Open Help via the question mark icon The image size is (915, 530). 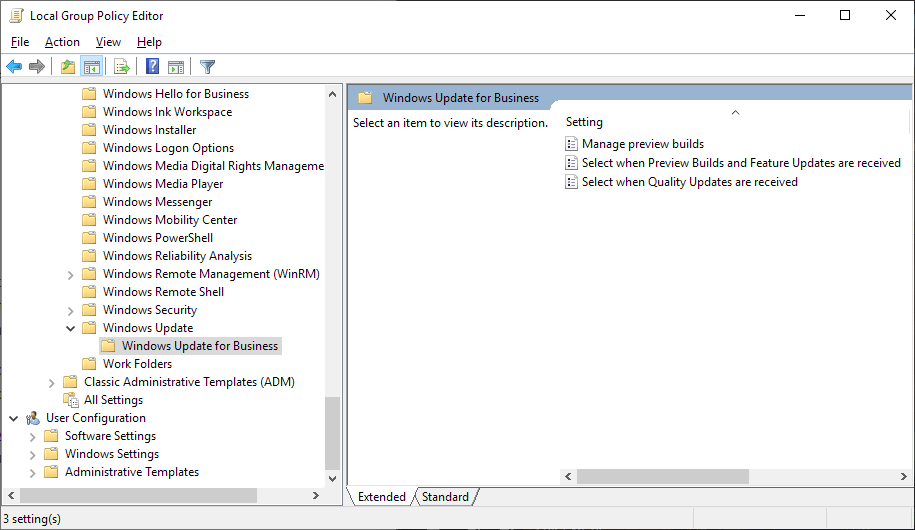tap(152, 67)
